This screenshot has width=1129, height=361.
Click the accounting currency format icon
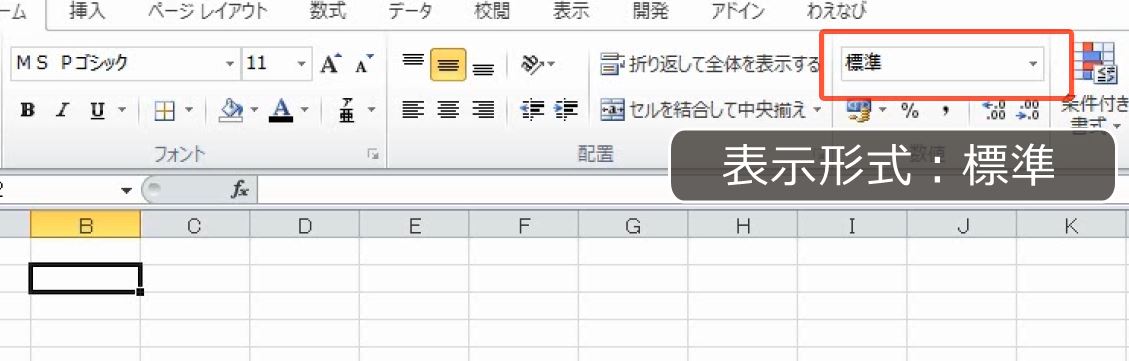coord(858,110)
